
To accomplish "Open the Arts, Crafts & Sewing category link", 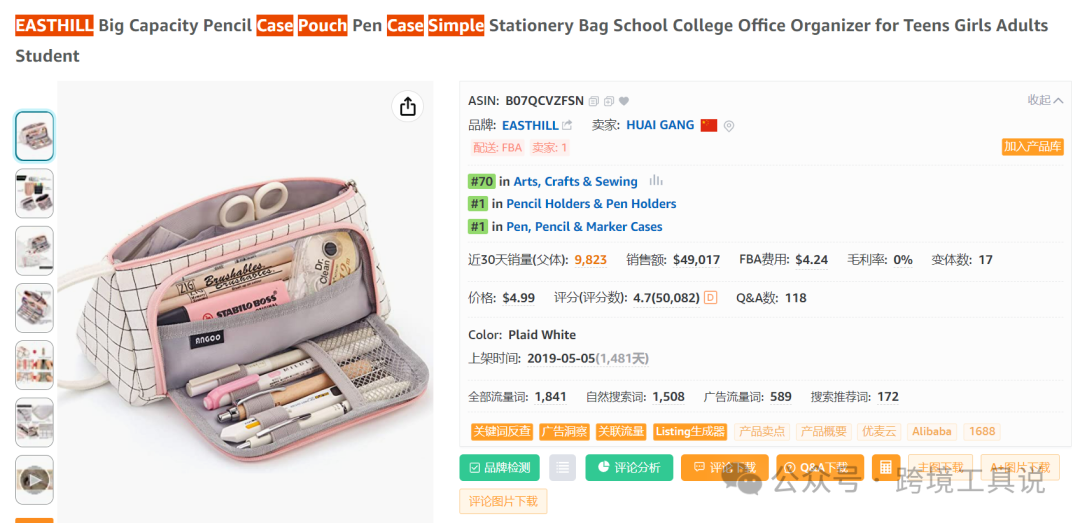I will [575, 181].
